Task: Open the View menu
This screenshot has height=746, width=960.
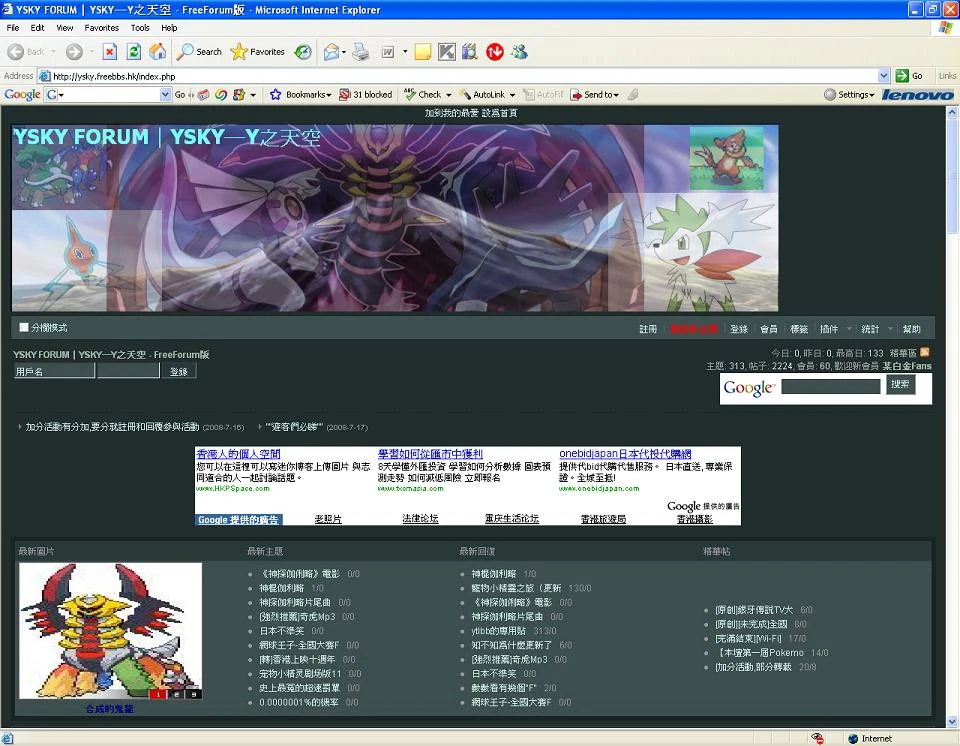Action: (64, 28)
